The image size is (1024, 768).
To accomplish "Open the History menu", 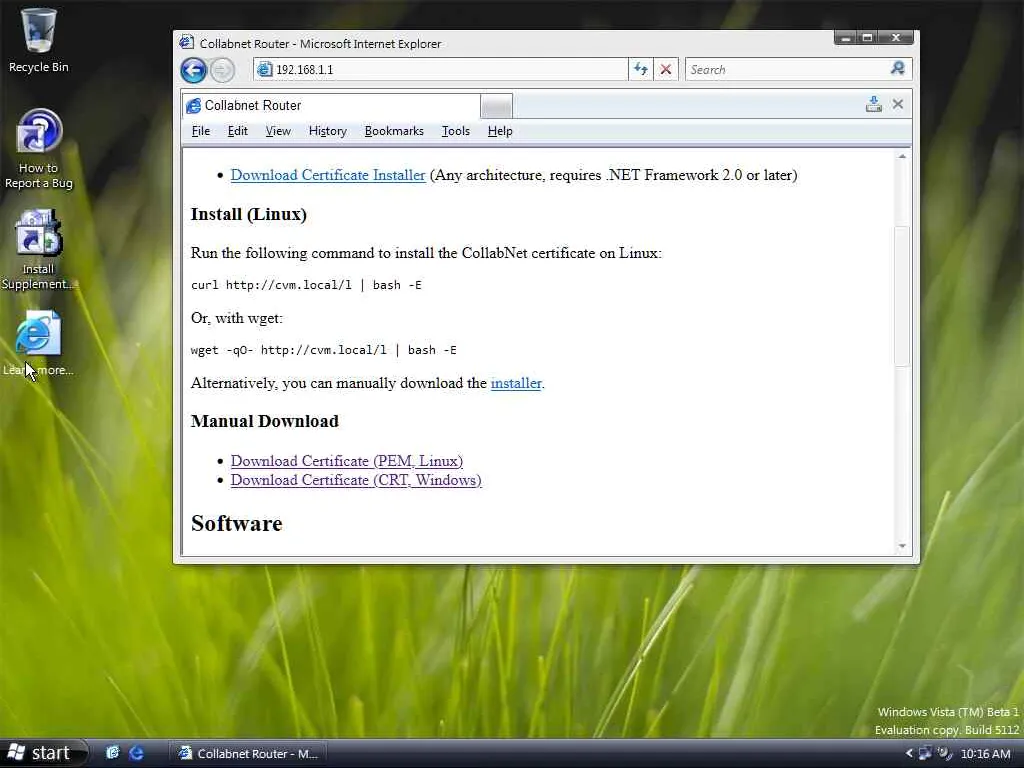I will click(327, 131).
